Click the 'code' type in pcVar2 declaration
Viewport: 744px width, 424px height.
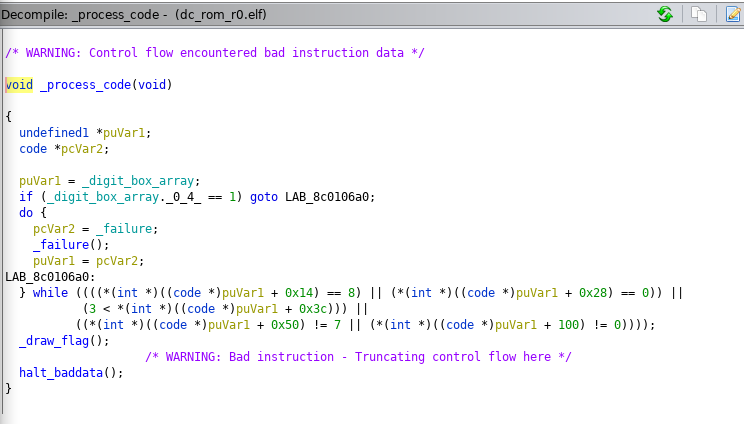pyautogui.click(x=33, y=149)
